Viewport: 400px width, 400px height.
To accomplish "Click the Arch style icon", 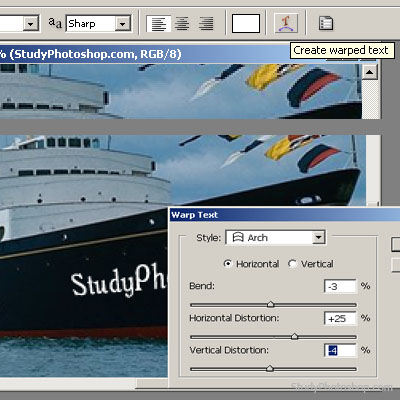I will [x=238, y=237].
